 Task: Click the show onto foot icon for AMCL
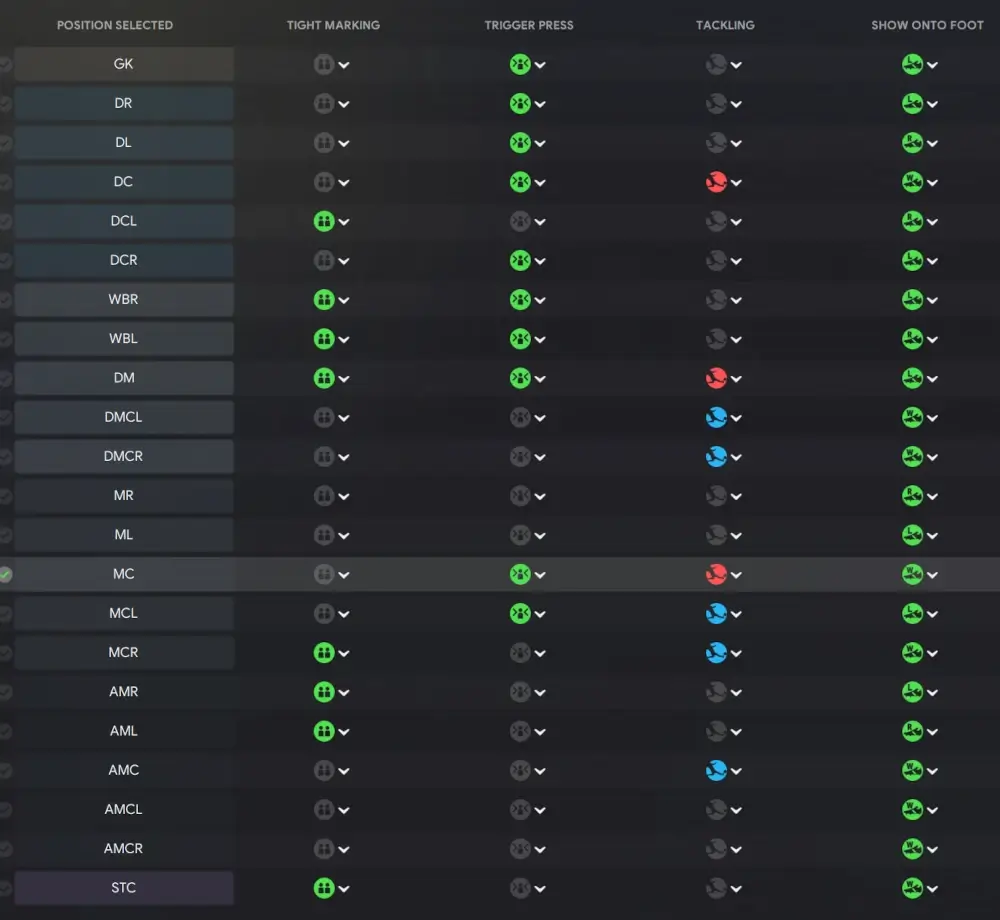(912, 809)
